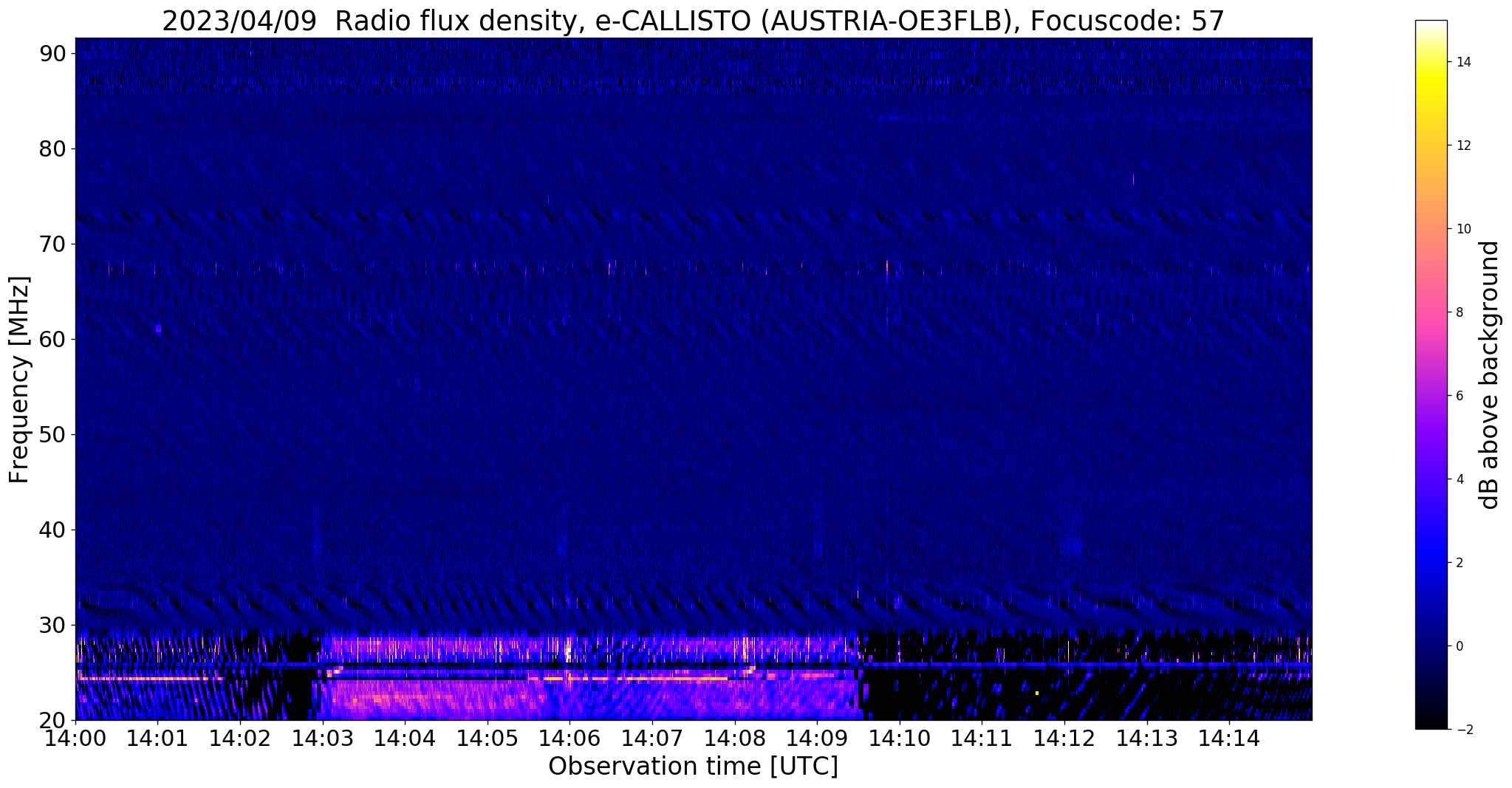Click the colorbar tick label 12

pyautogui.click(x=1463, y=145)
